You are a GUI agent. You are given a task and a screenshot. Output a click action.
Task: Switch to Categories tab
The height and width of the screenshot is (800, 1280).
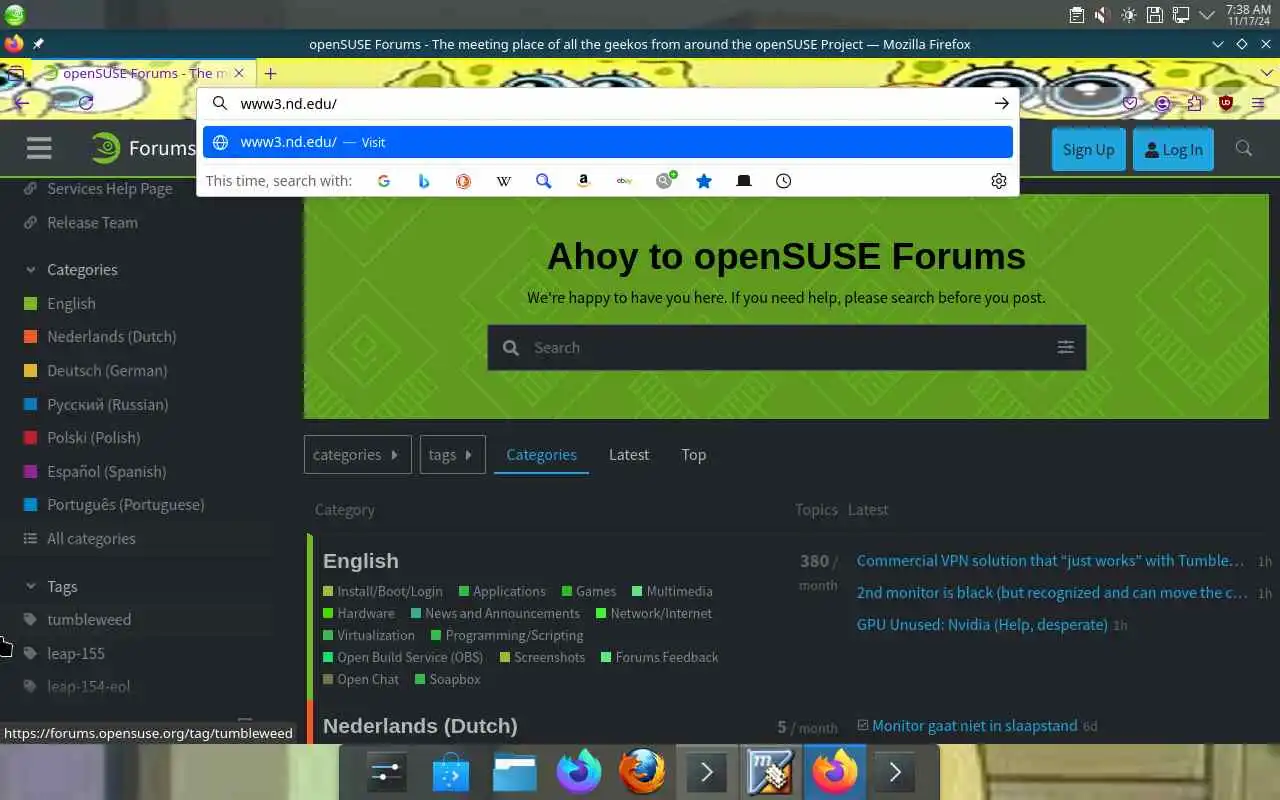pyautogui.click(x=541, y=454)
